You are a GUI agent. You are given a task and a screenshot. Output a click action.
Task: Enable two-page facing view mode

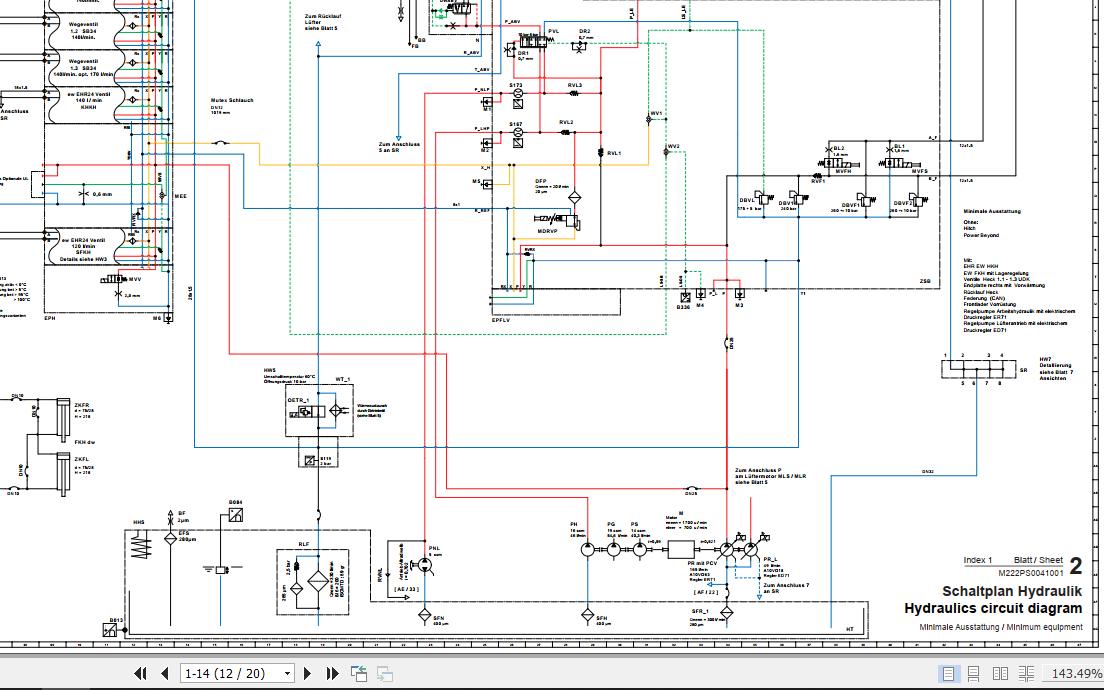tap(1000, 674)
